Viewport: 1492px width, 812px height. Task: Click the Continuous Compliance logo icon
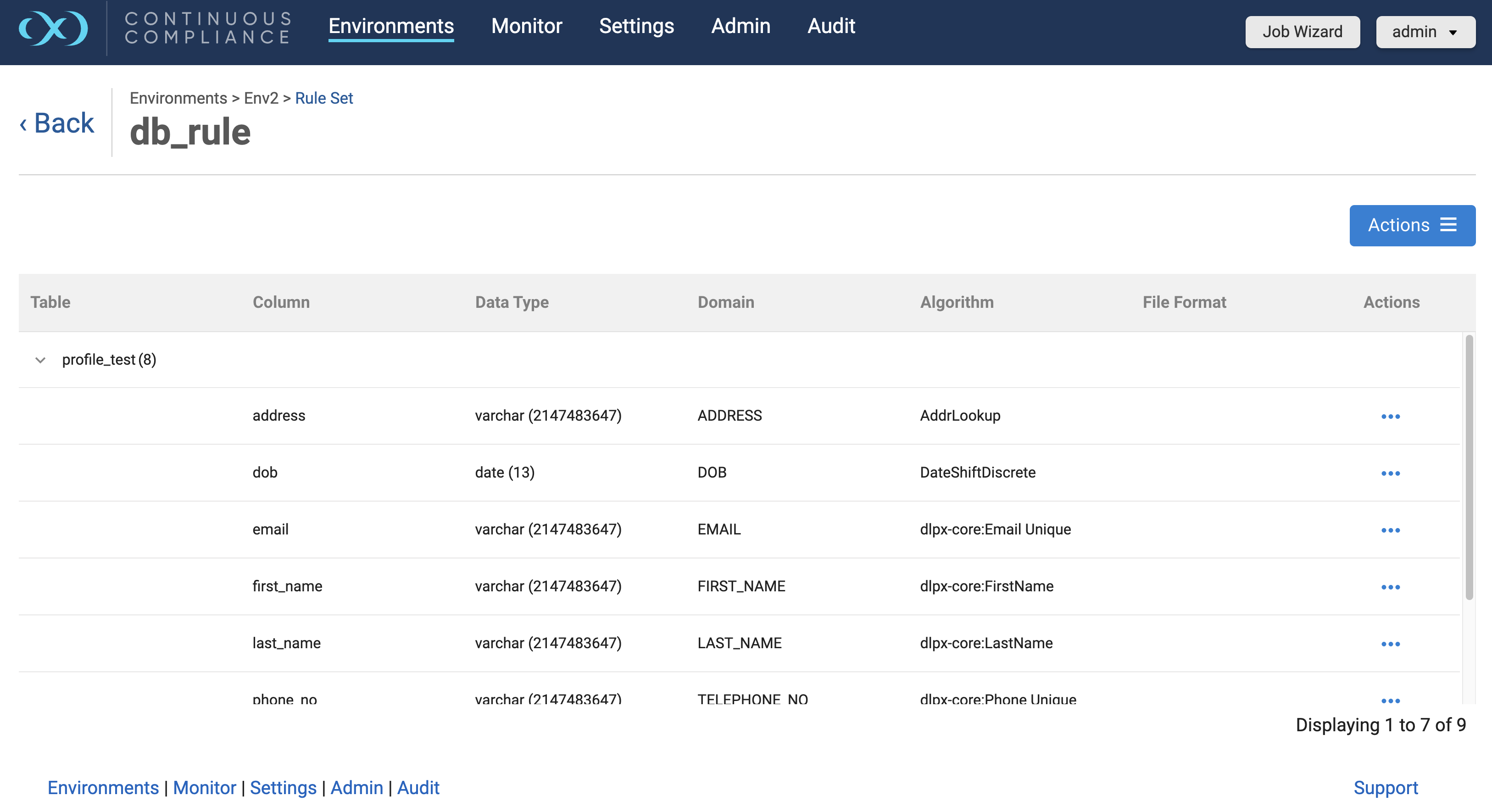53,28
